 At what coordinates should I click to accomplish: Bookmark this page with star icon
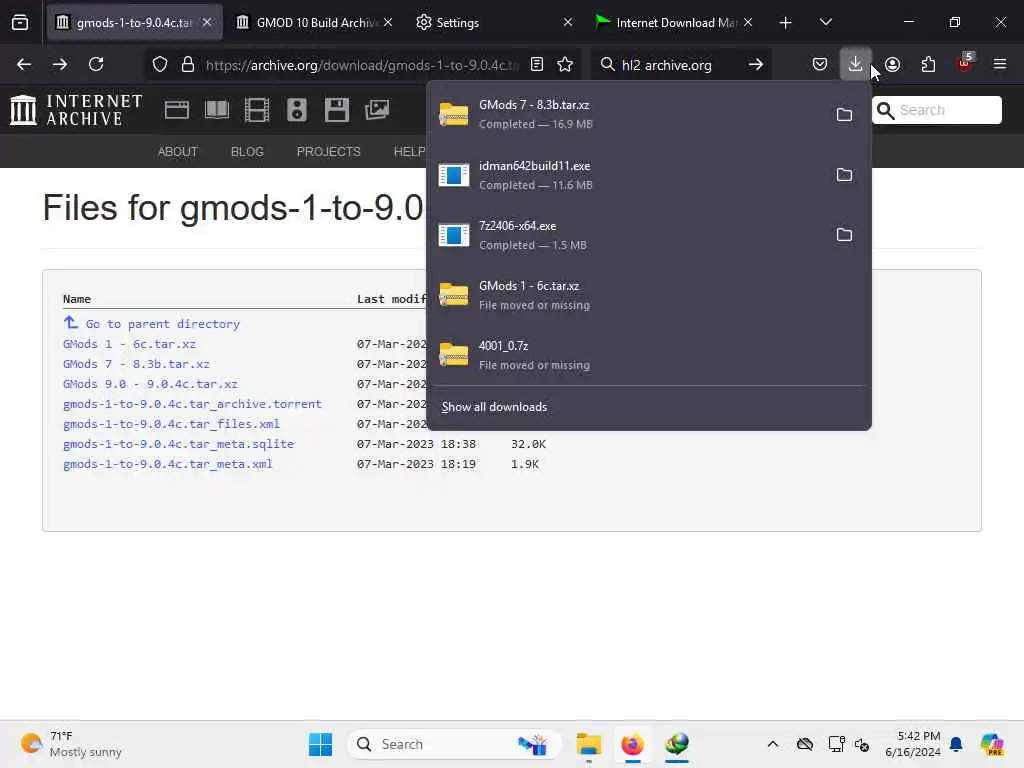pyautogui.click(x=565, y=64)
